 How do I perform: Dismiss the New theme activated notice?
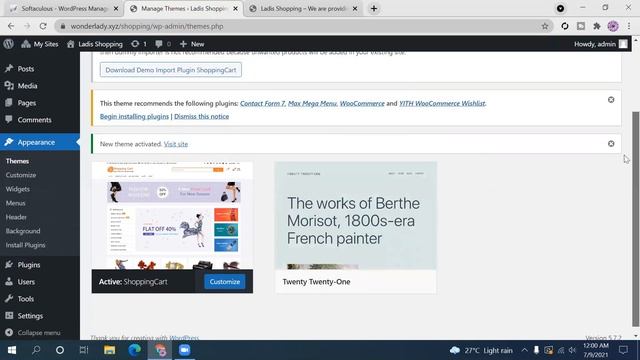pos(611,144)
